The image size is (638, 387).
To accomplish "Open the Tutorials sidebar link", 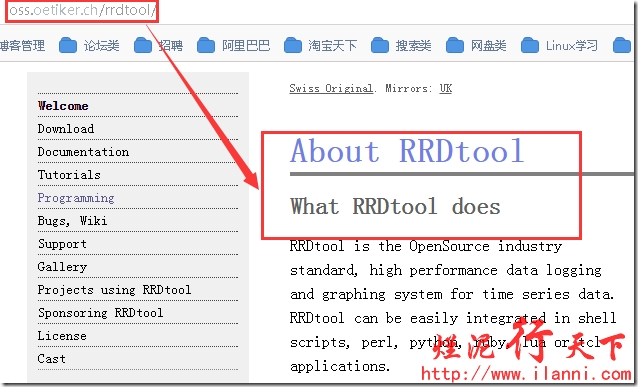I will (x=69, y=175).
